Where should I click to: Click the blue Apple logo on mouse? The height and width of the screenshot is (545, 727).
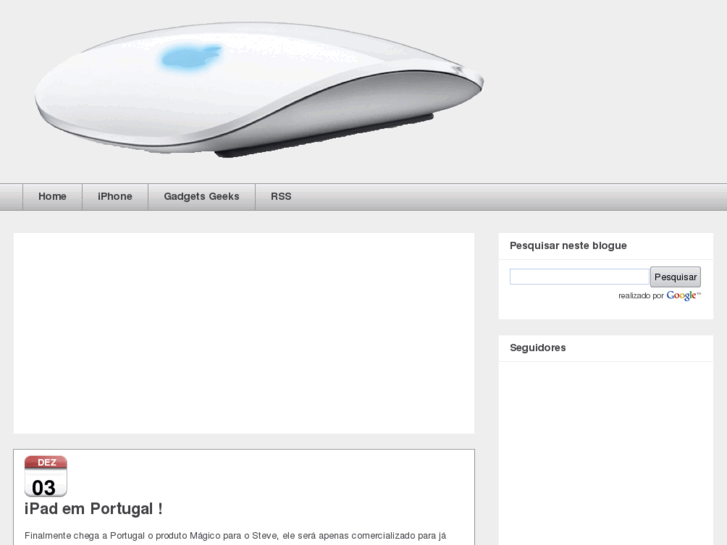point(191,58)
